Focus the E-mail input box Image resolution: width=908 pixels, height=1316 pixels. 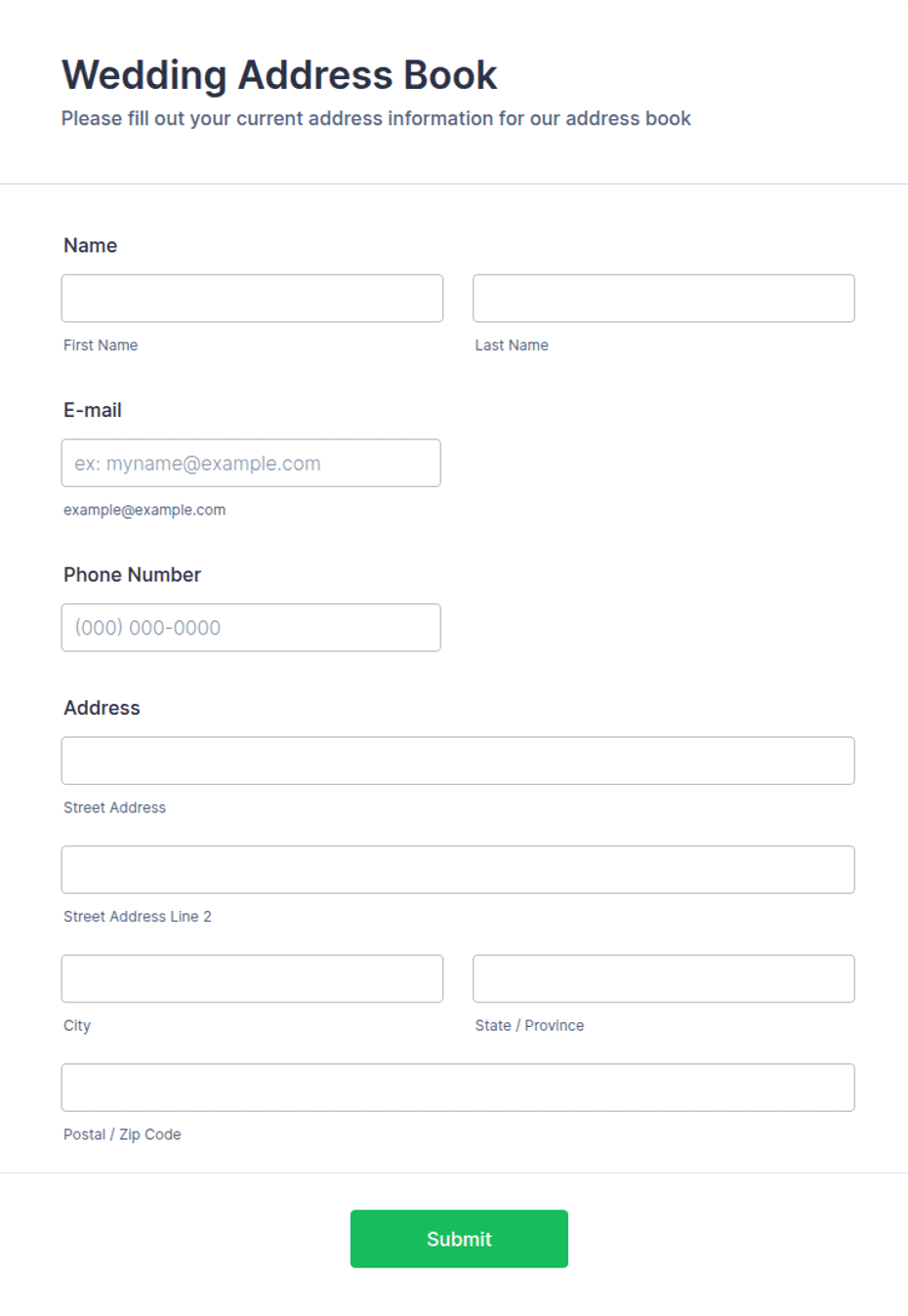[251, 463]
